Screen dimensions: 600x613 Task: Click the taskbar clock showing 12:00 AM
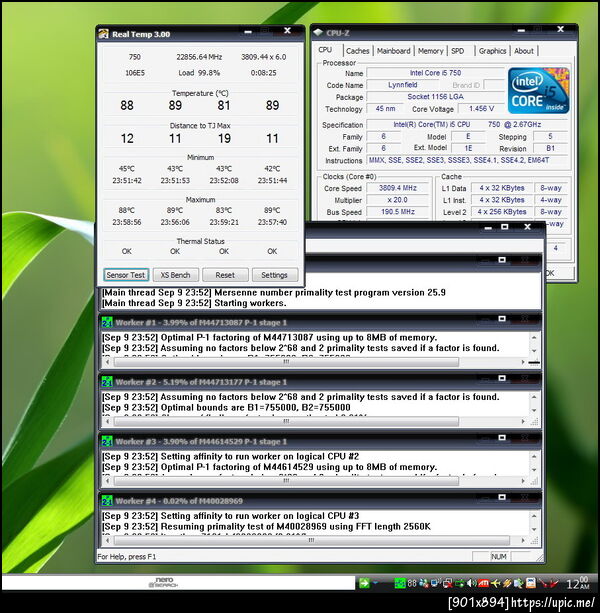tap(578, 583)
